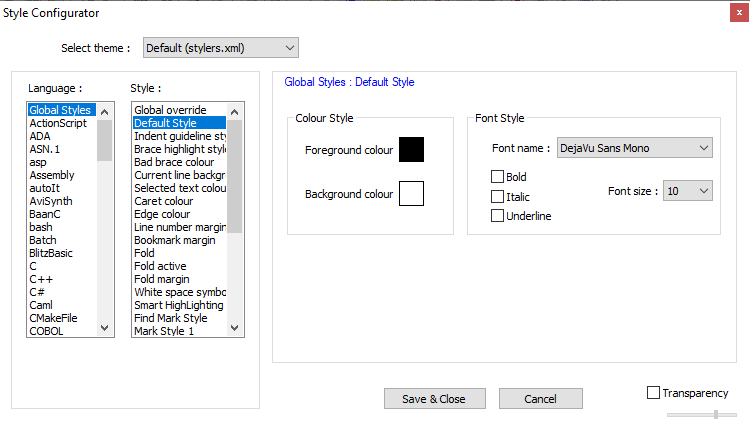This screenshot has height=426, width=750.
Task: Select ASN.1 language
Action: tap(62, 149)
